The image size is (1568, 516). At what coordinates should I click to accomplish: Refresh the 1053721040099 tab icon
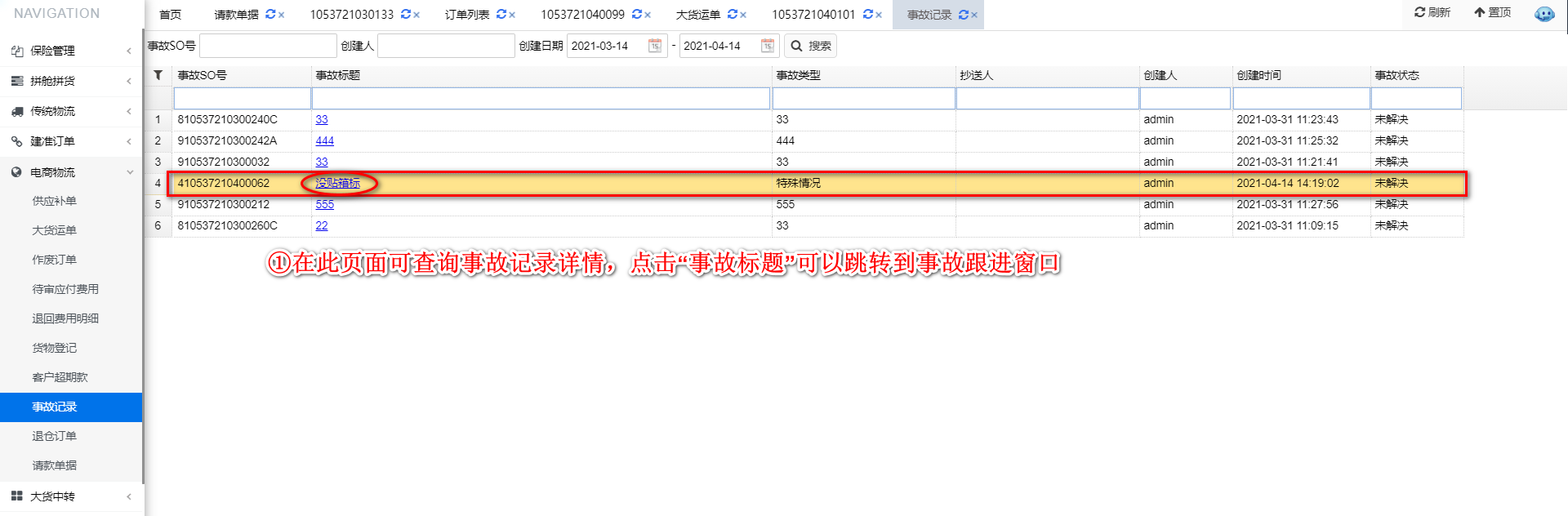[636, 14]
